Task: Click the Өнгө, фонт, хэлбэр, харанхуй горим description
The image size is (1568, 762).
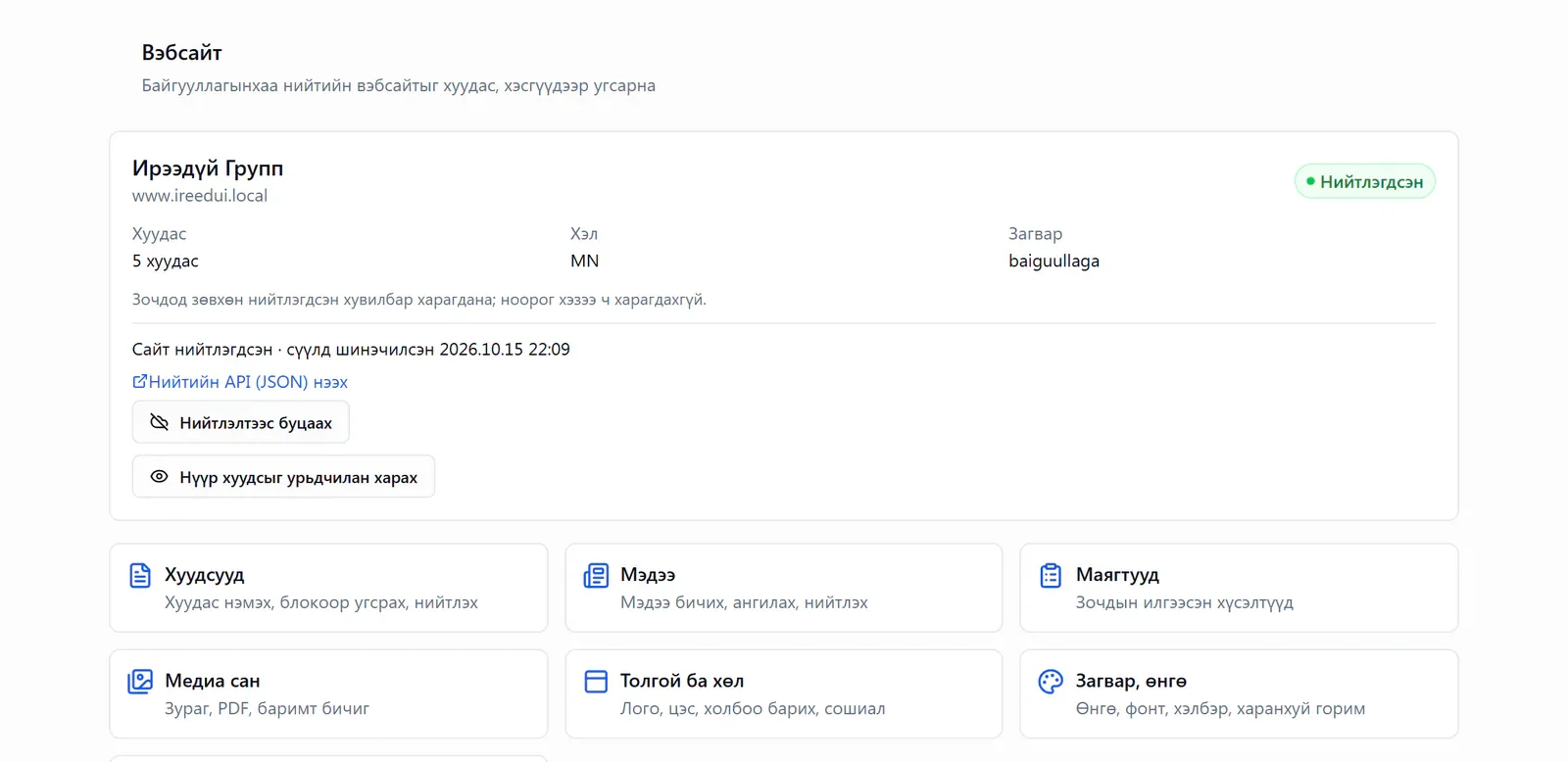Action: [x=1220, y=708]
